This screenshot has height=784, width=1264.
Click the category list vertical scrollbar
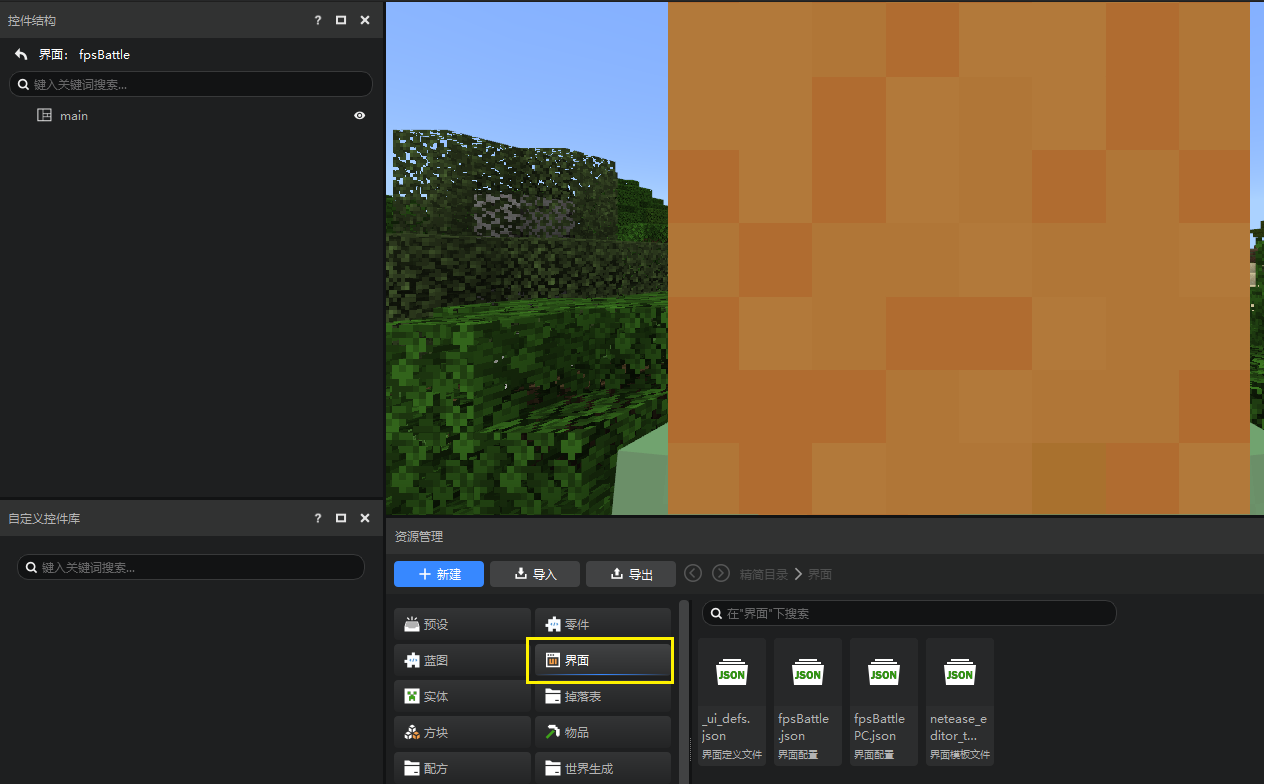pos(684,692)
